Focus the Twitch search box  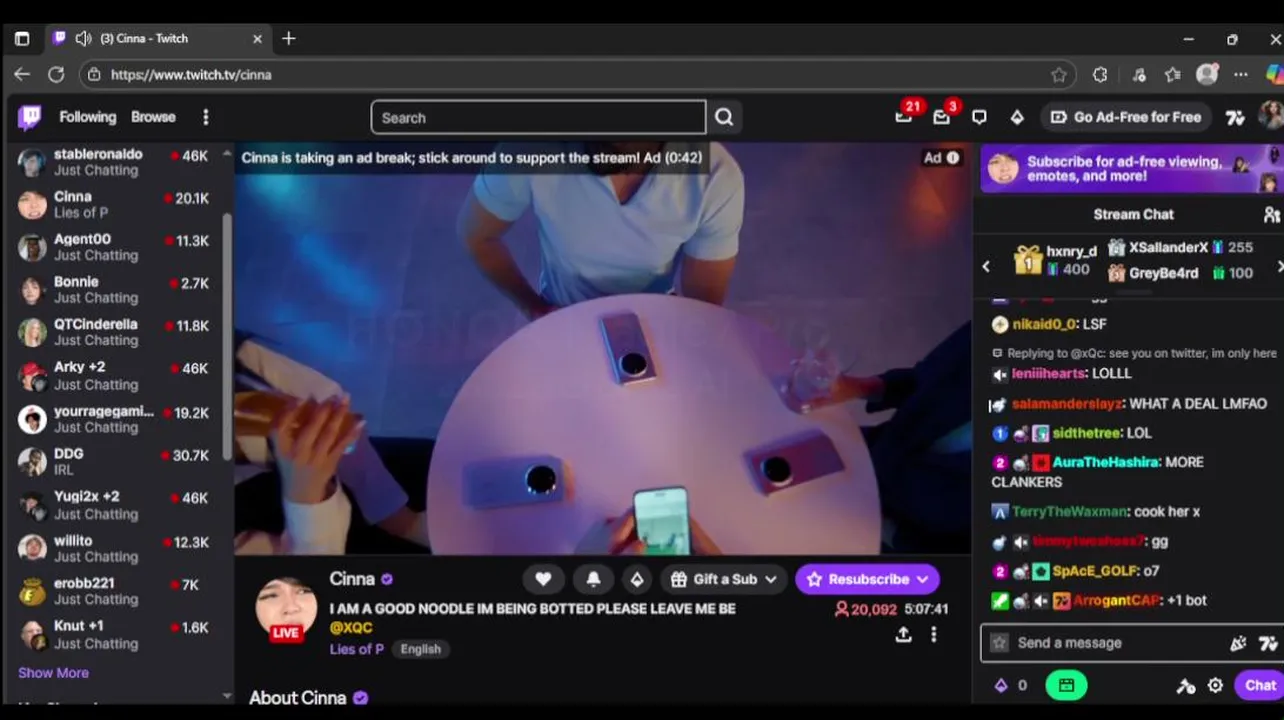(x=538, y=117)
